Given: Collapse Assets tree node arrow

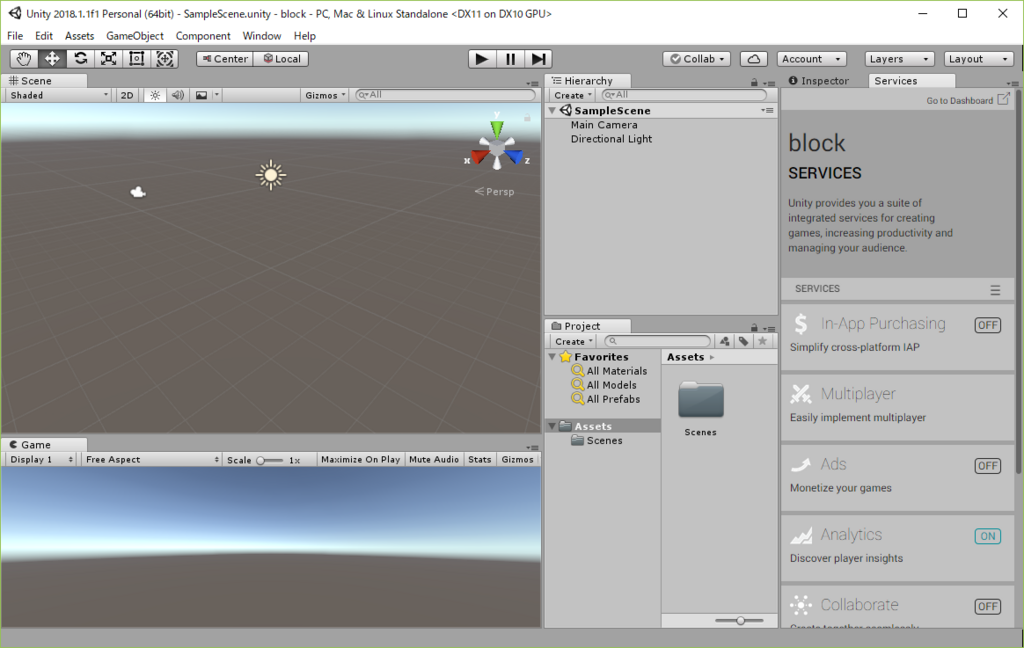Looking at the screenshot, I should pos(552,426).
